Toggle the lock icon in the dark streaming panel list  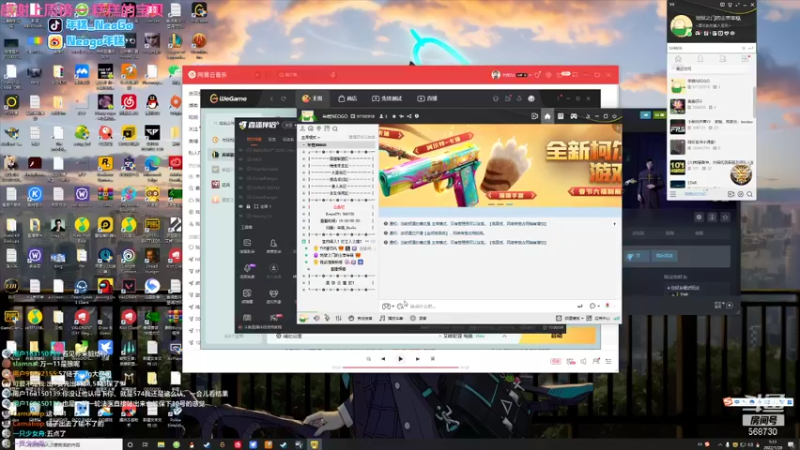point(248,207)
